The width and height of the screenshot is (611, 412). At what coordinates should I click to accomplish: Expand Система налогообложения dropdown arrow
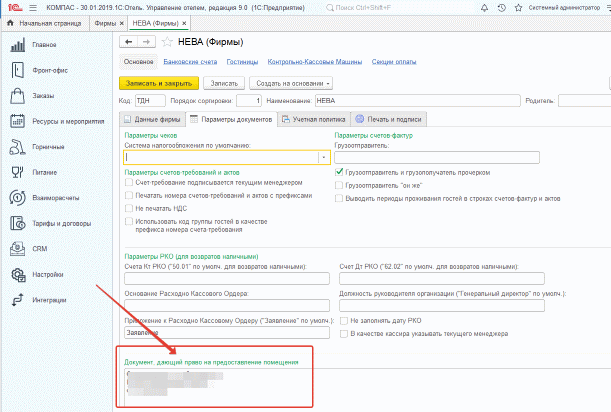pos(324,157)
